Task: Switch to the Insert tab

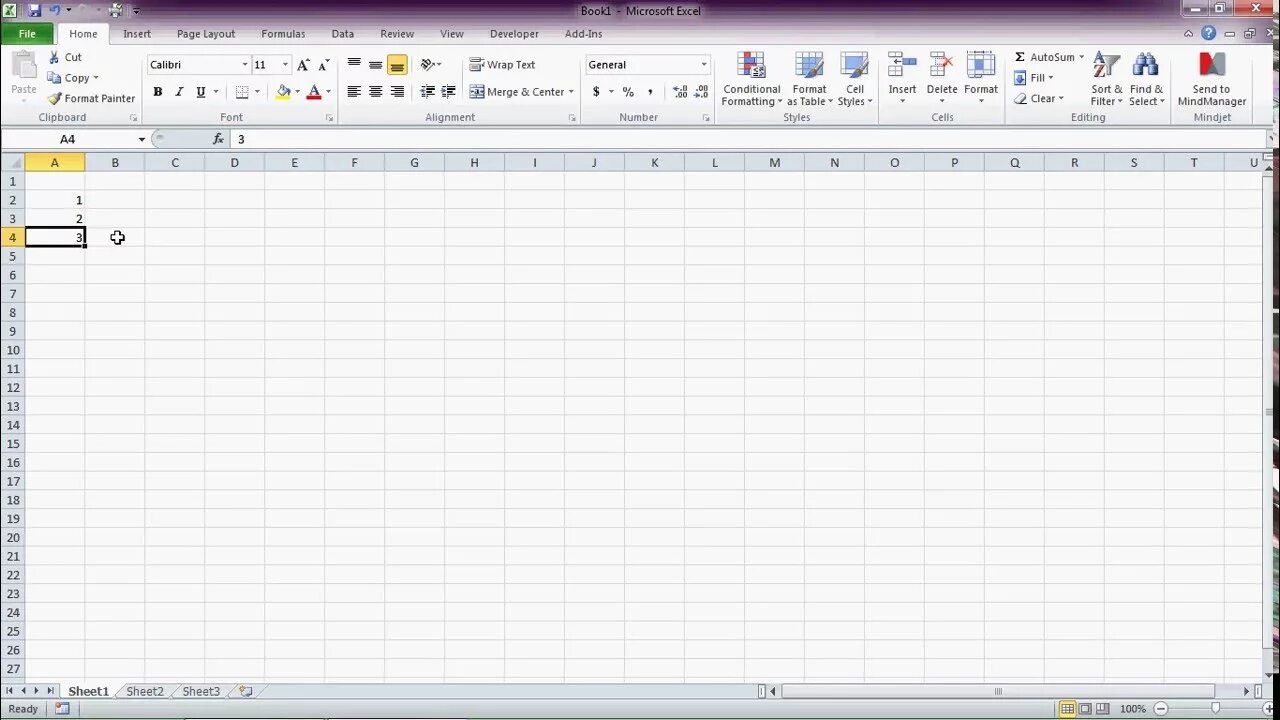Action: (x=137, y=34)
